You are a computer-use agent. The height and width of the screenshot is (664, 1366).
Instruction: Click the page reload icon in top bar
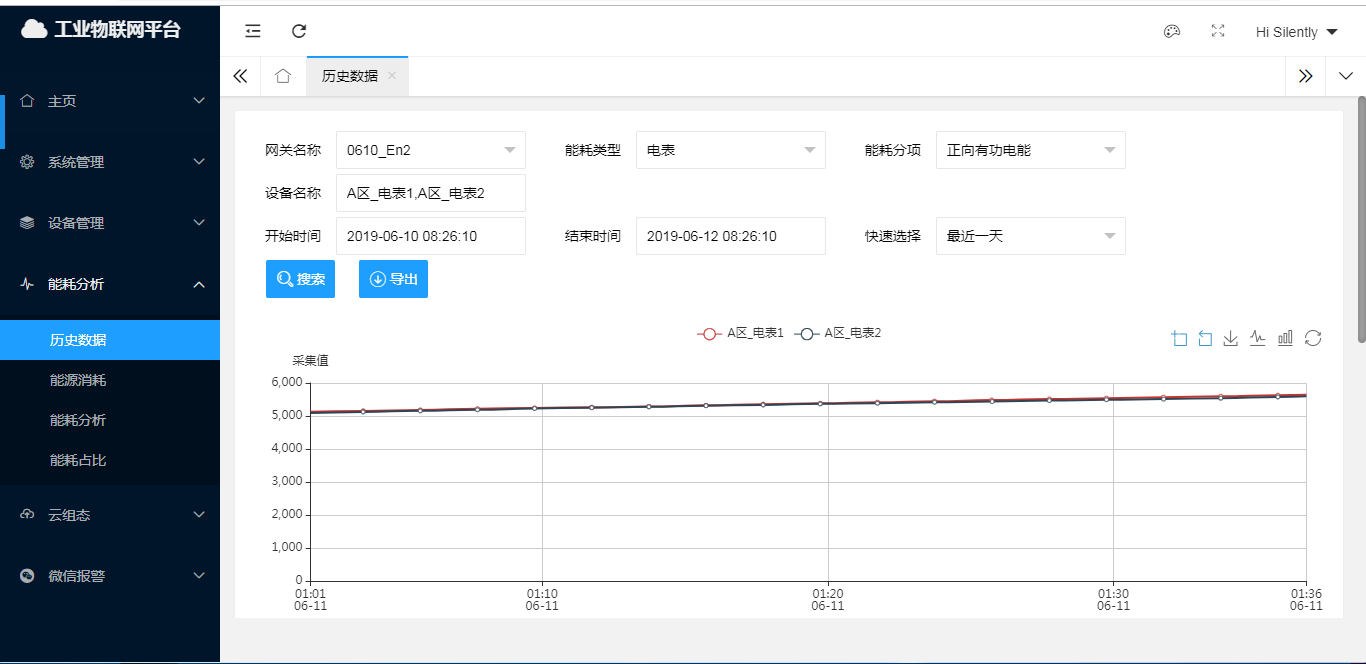pos(299,31)
